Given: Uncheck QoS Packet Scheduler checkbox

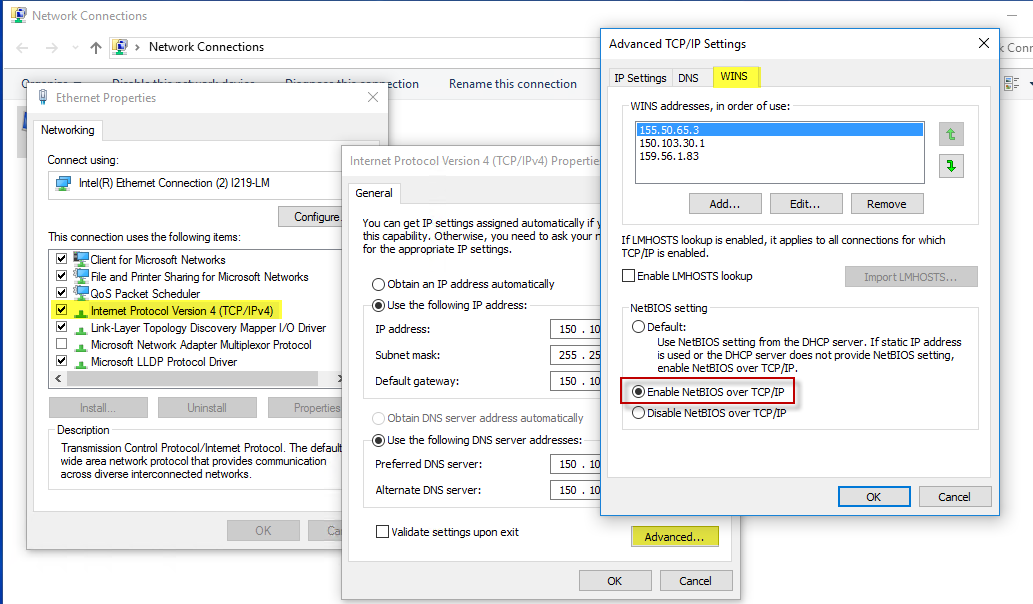Looking at the screenshot, I should point(62,293).
